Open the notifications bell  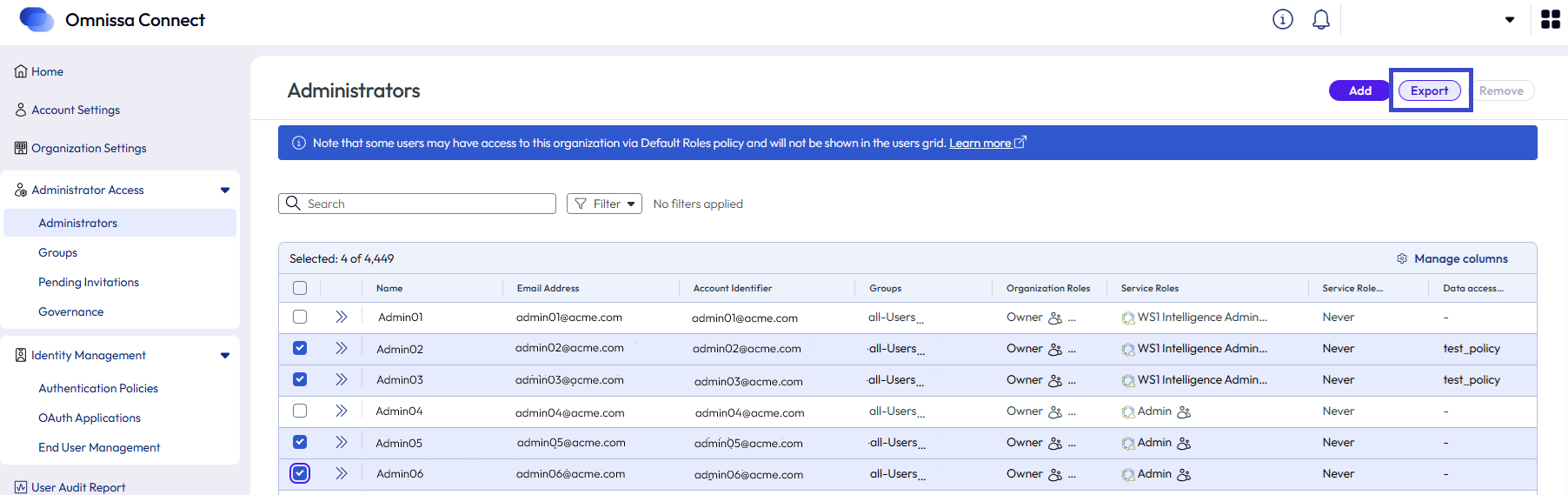tap(1321, 19)
